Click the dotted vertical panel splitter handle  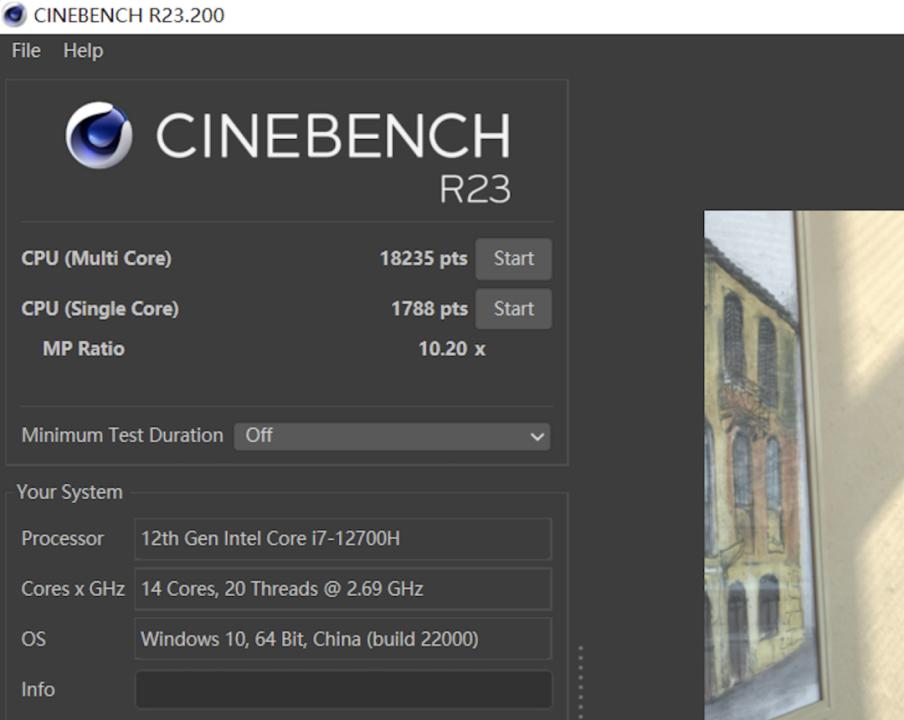tap(580, 680)
